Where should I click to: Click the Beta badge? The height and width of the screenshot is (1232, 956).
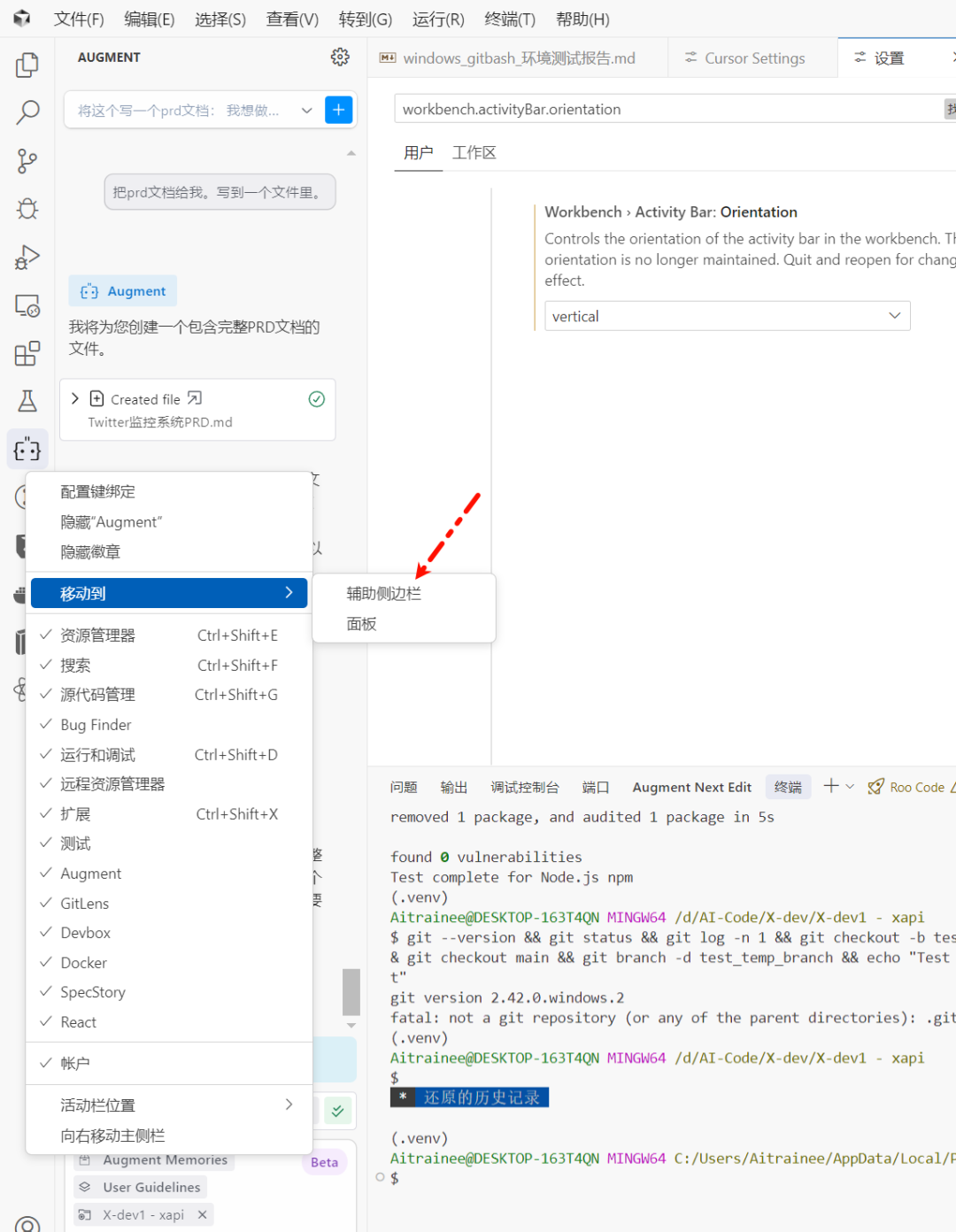click(x=324, y=1162)
